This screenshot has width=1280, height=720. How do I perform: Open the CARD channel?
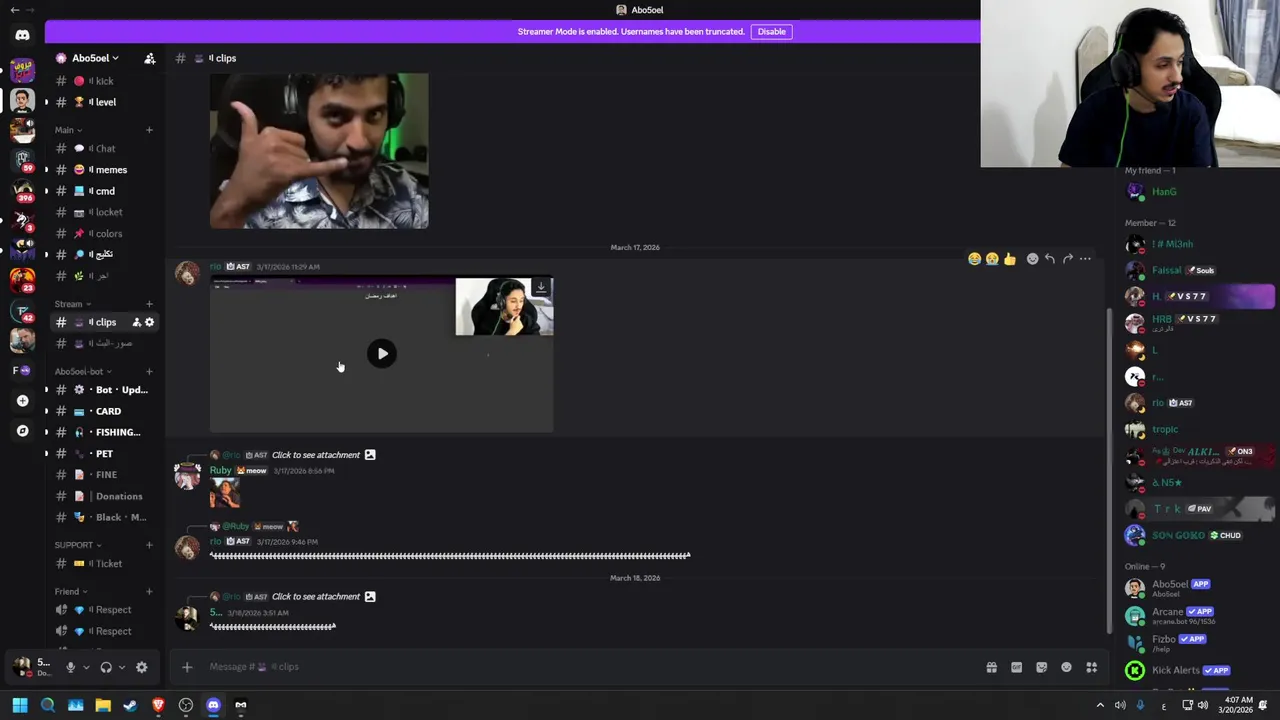coord(105,411)
